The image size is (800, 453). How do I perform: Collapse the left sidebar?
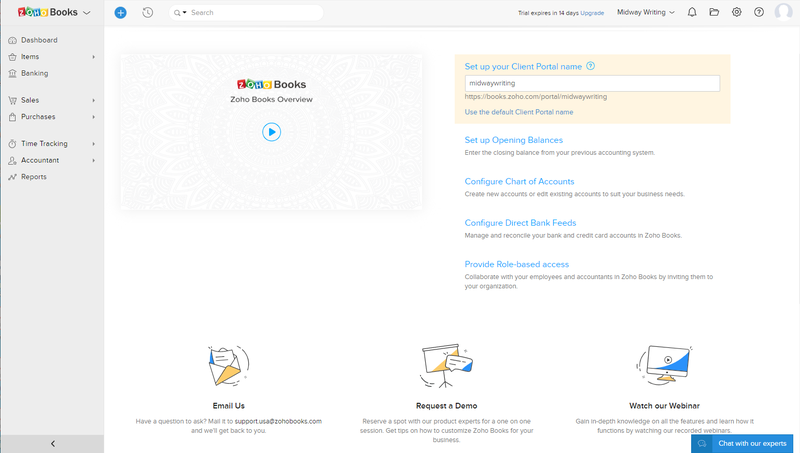point(53,444)
